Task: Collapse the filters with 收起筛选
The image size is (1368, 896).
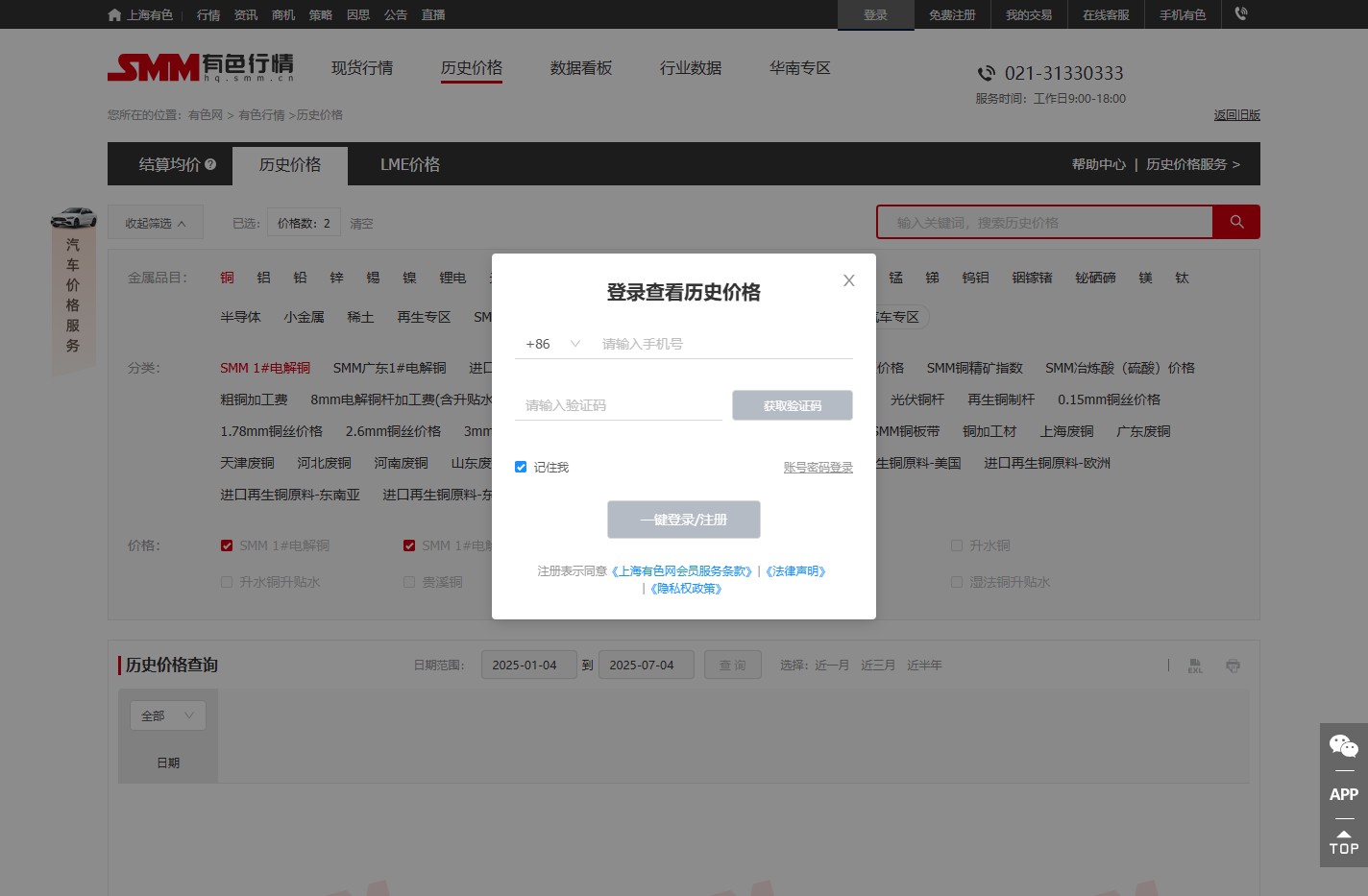Action: point(156,223)
